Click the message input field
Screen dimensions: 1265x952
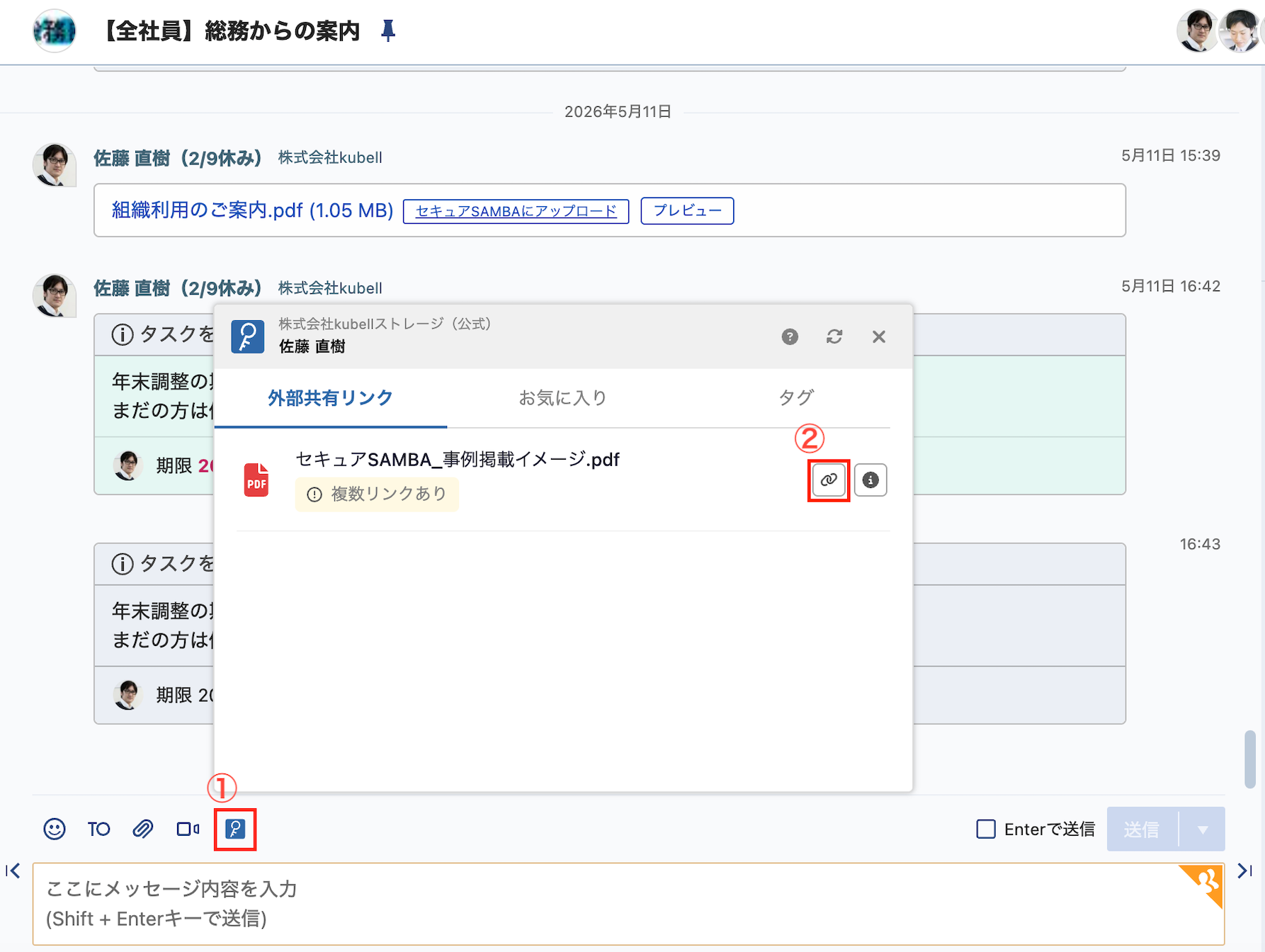[628, 904]
